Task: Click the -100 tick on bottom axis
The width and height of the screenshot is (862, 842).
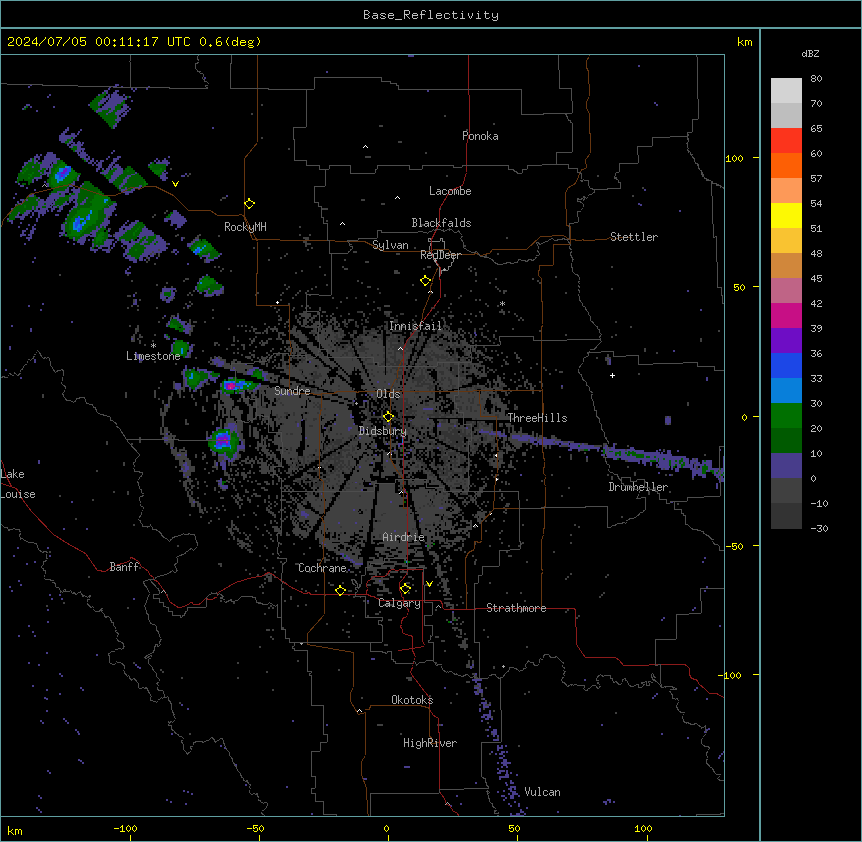Action: click(125, 828)
